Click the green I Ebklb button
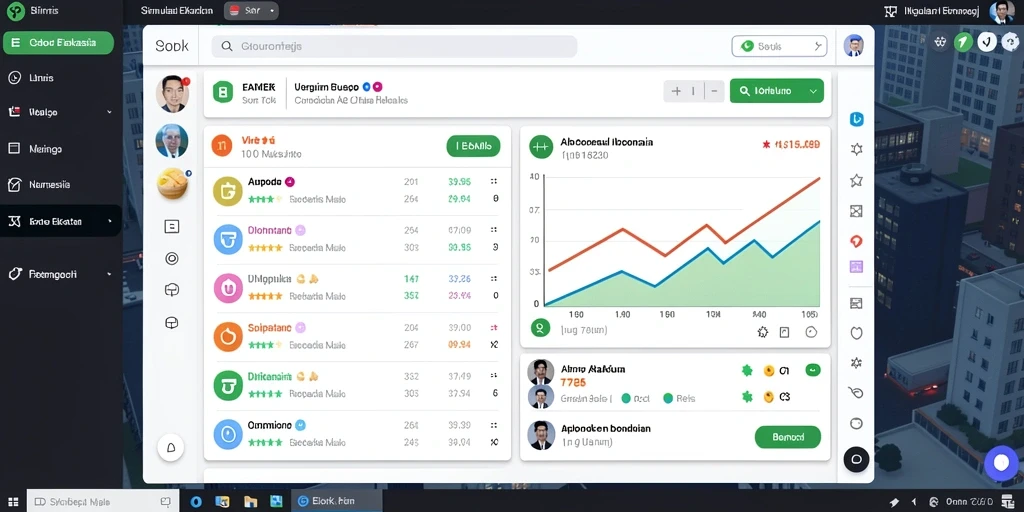This screenshot has height=512, width=1024. 473,146
